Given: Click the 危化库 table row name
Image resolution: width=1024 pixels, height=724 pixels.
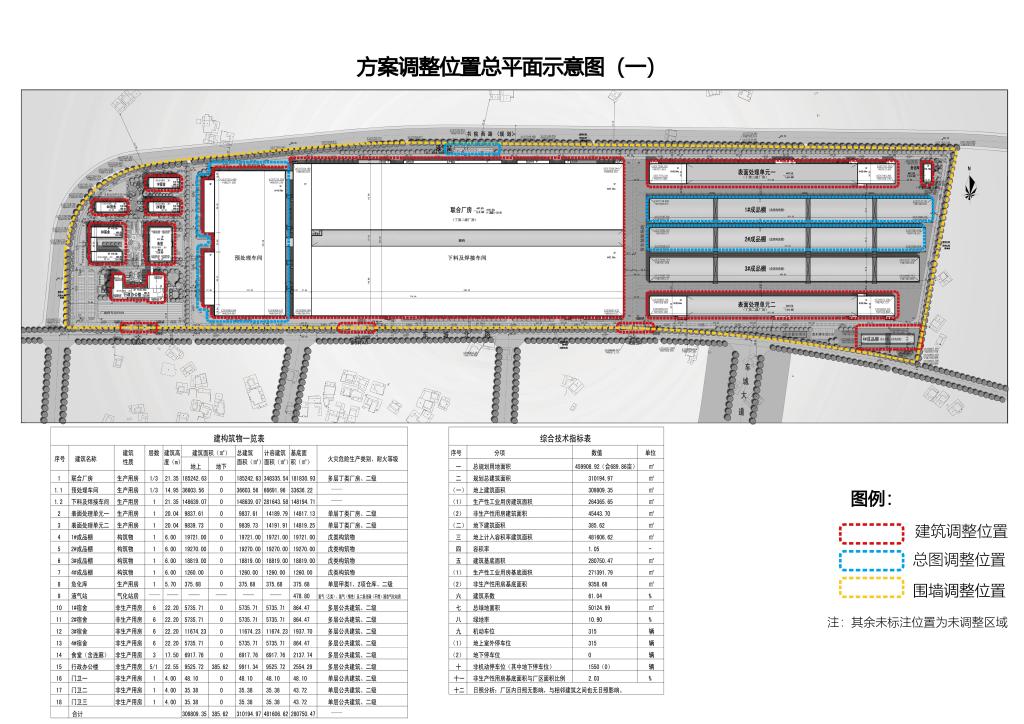Looking at the screenshot, I should click(x=79, y=584).
